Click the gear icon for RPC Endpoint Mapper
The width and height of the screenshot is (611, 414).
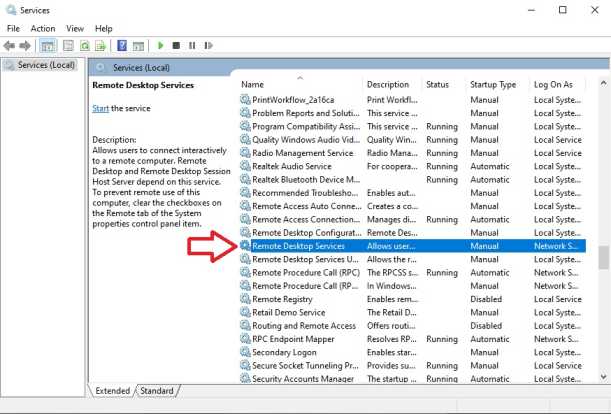point(245,339)
